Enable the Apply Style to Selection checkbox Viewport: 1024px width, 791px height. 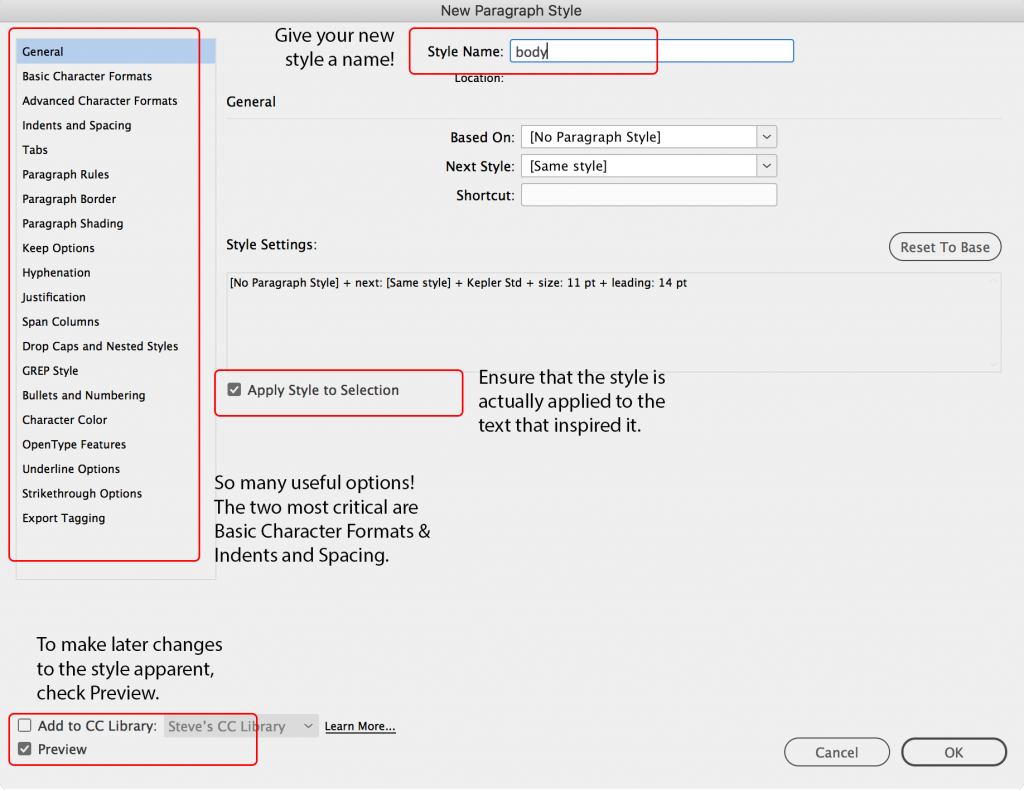[x=235, y=390]
